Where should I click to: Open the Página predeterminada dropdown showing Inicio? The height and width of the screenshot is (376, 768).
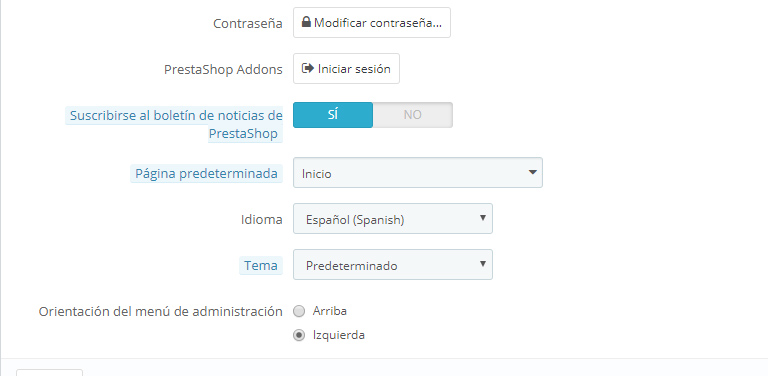(418, 172)
